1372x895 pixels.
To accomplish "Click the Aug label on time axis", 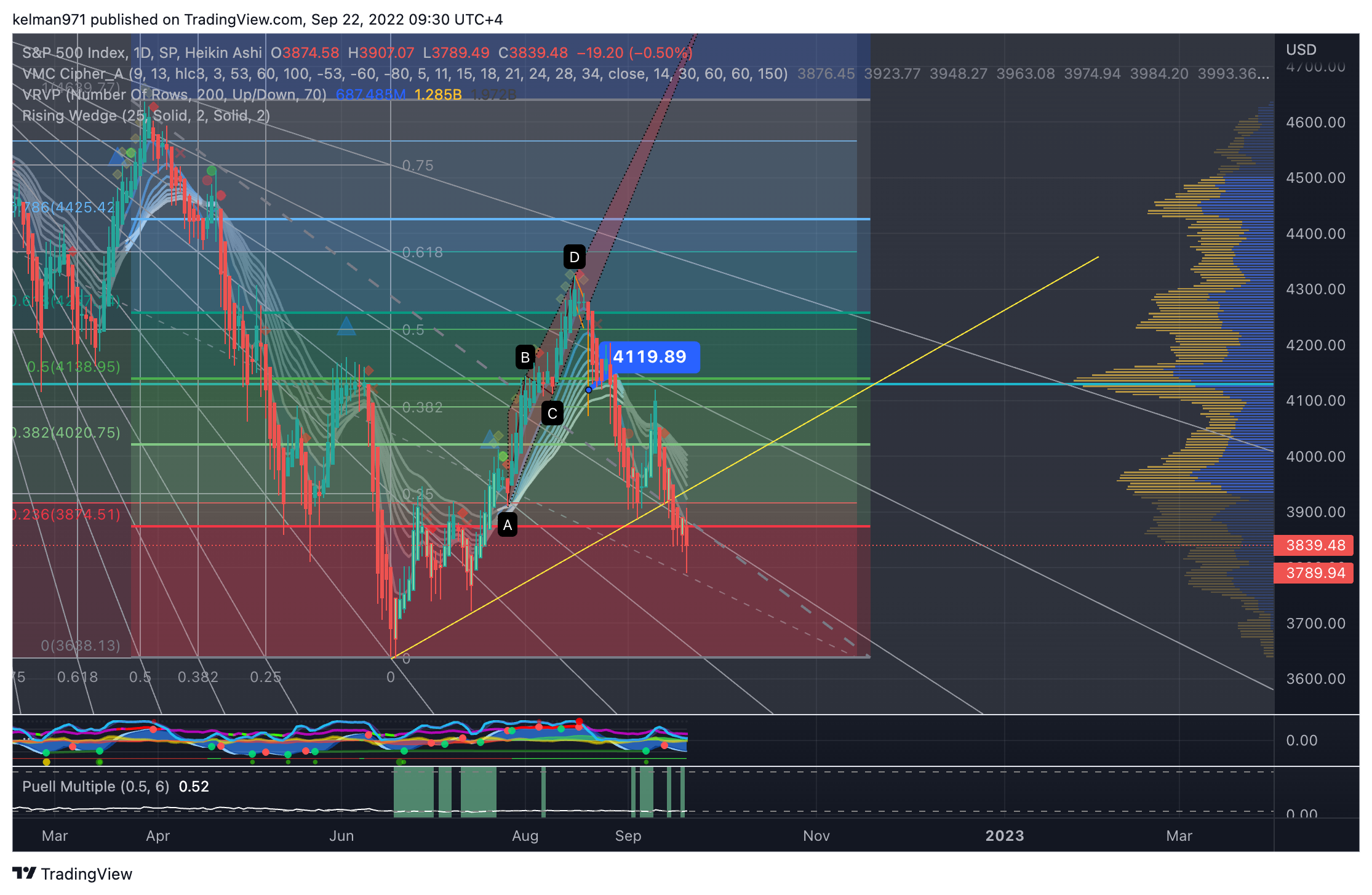I will pyautogui.click(x=525, y=836).
